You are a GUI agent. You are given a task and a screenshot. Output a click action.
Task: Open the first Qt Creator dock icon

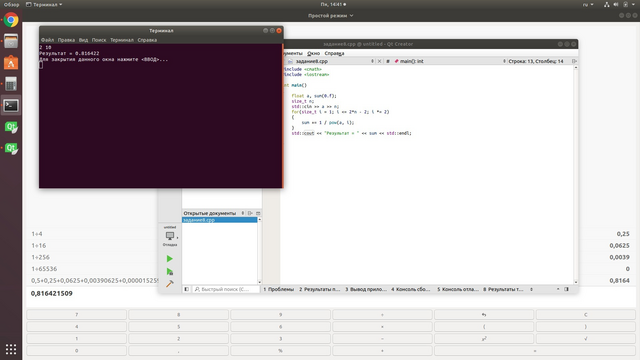click(11, 127)
